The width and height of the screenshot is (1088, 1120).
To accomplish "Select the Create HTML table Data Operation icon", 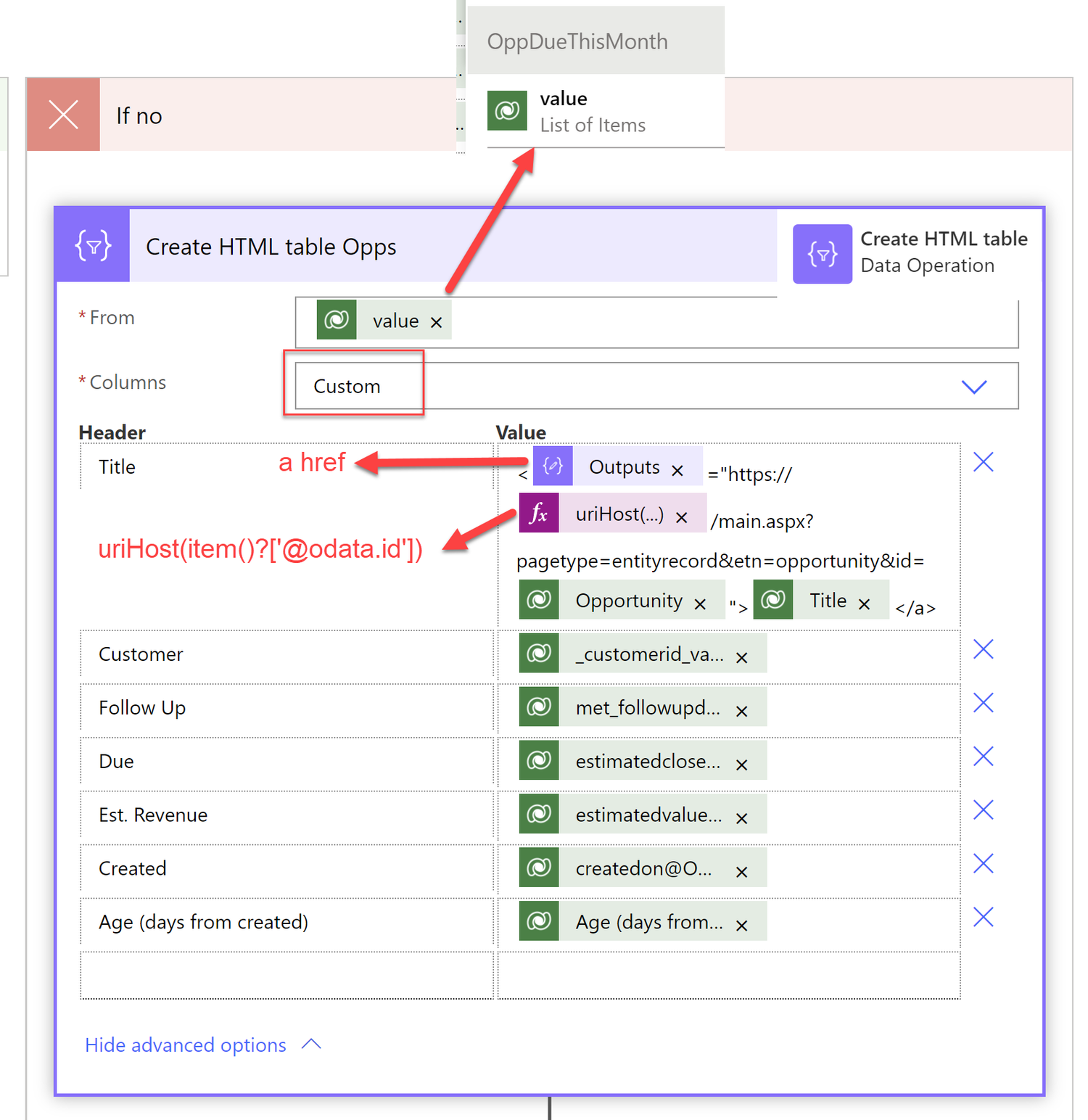I will point(821,253).
